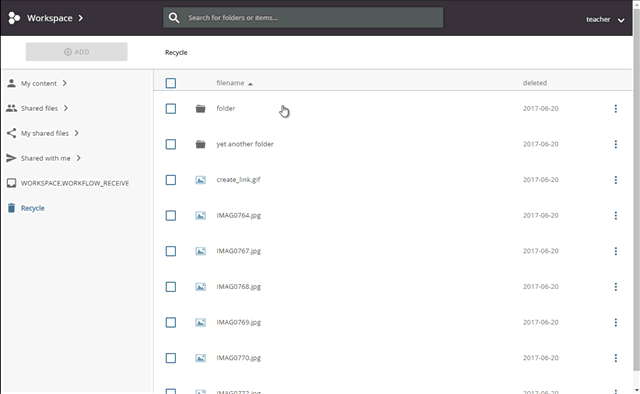Open options menu for 'yet another folder'

pos(616,144)
